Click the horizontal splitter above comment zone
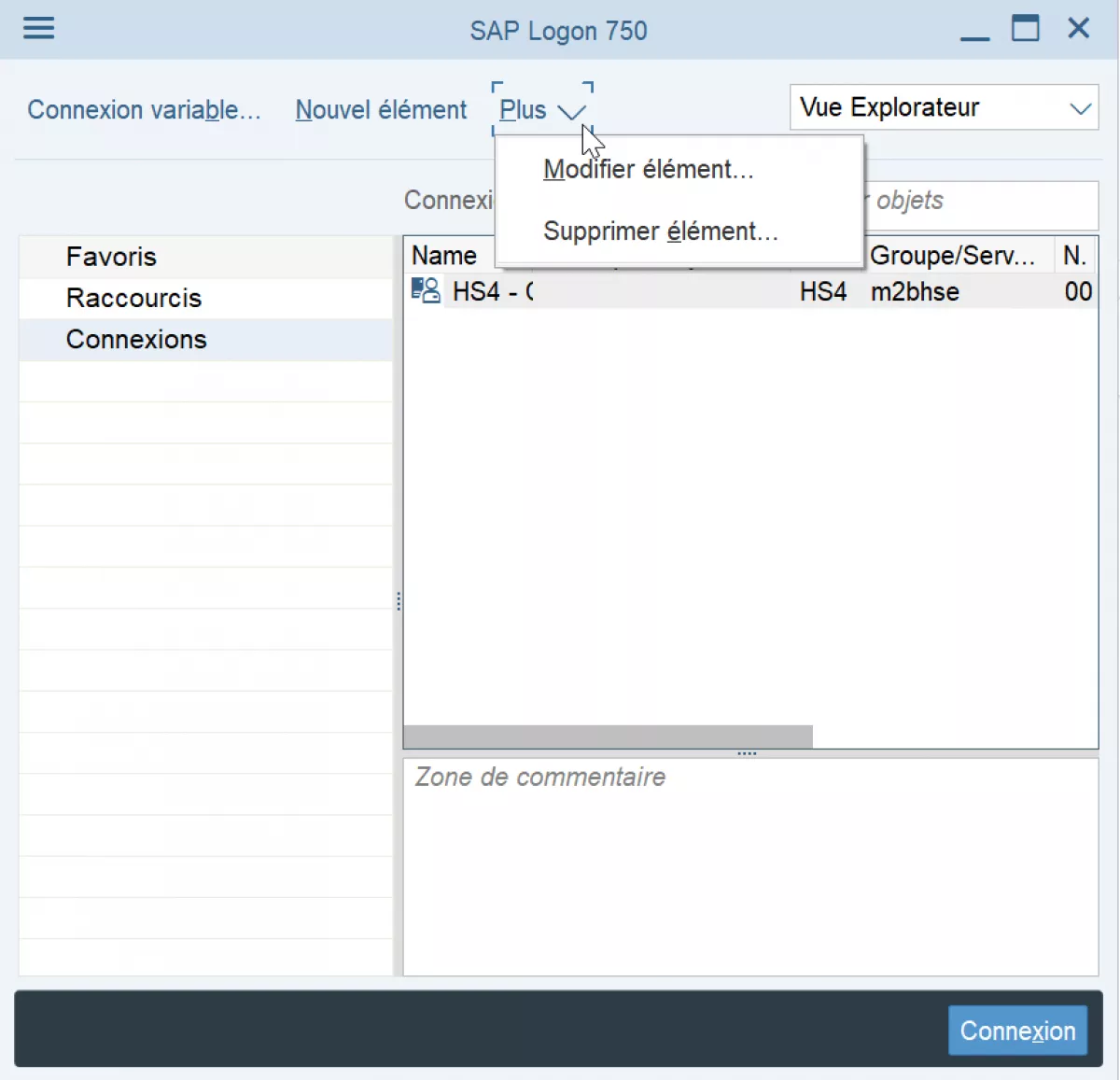Image resolution: width=1120 pixels, height=1080 pixels. pos(747,753)
